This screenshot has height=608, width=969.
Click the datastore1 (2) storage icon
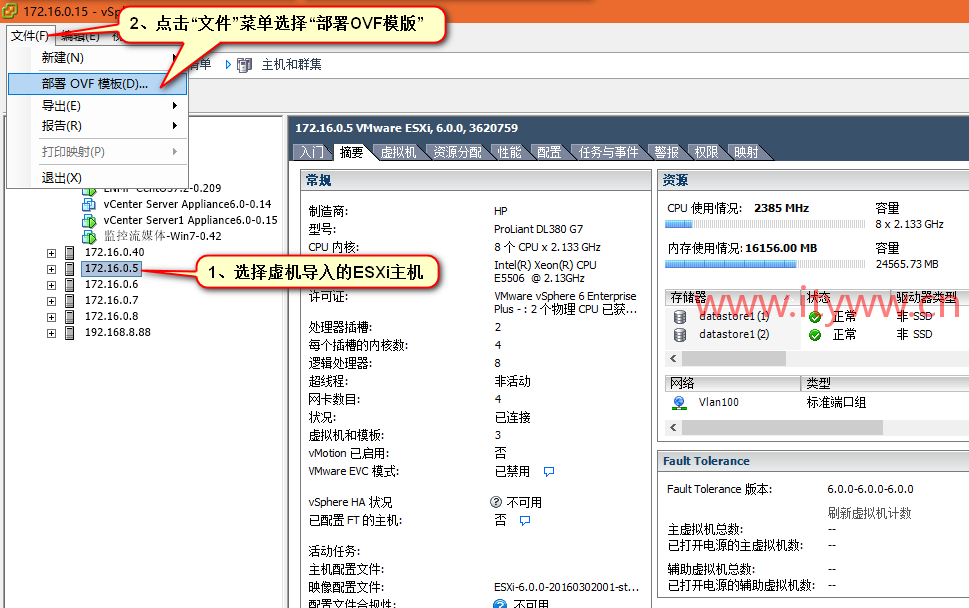[680, 335]
